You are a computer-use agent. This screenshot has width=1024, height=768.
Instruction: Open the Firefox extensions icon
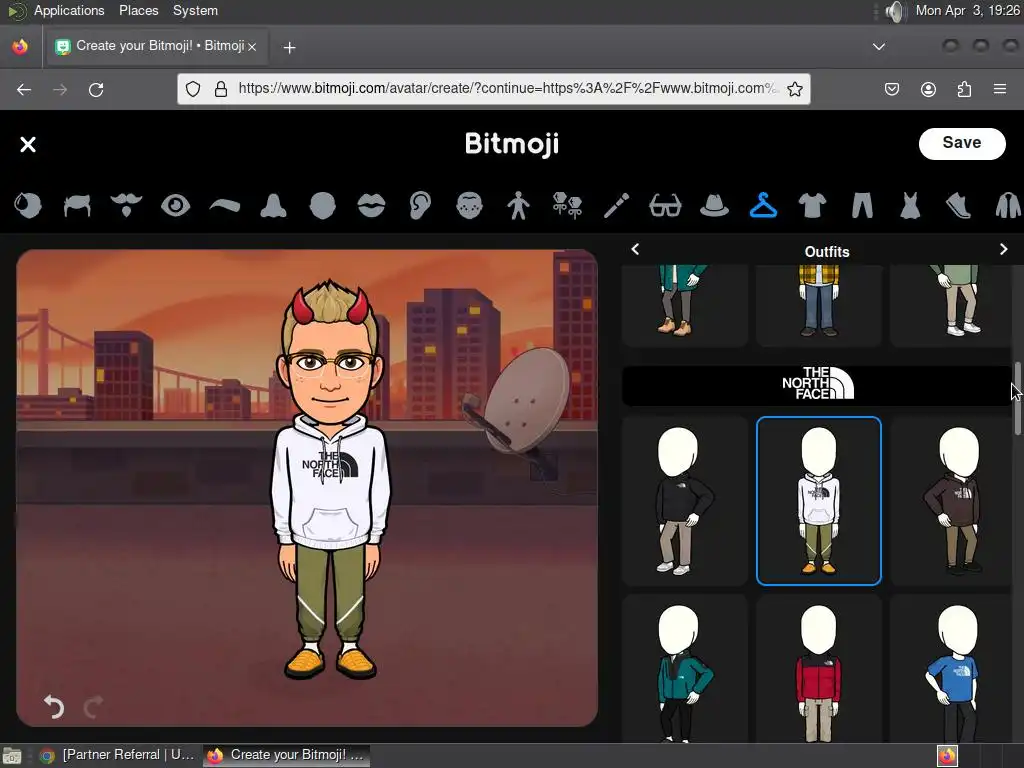964,89
